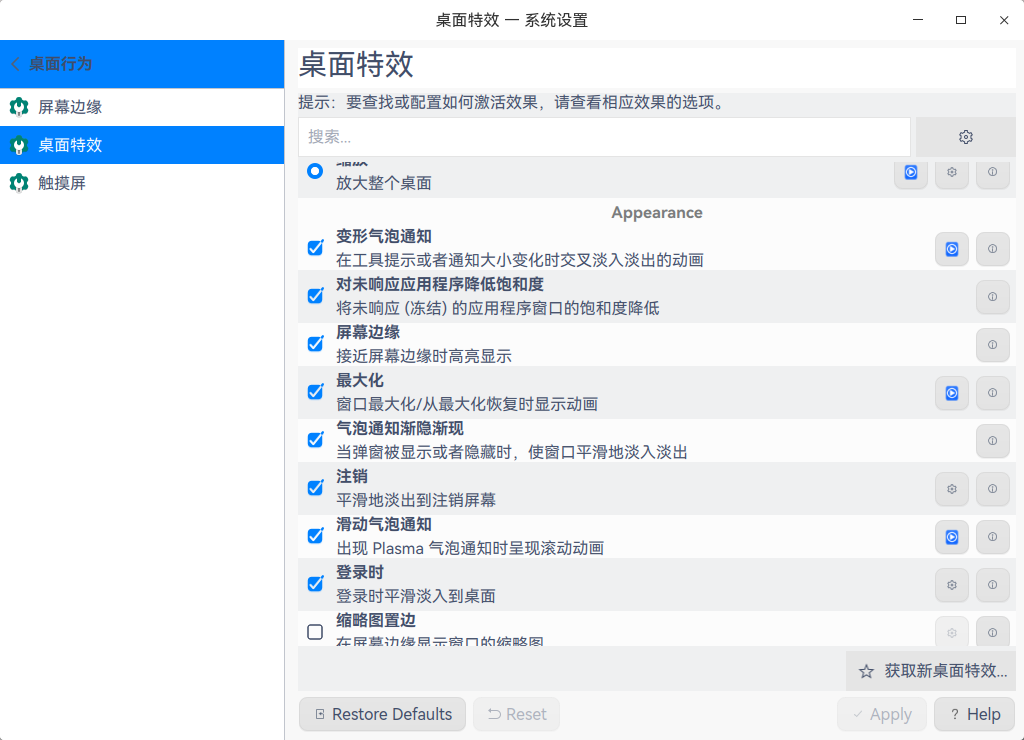Click description 窗口最大化/从最大化恢复时显示动画
Screen dimensions: 1024x740
[x=466, y=404]
